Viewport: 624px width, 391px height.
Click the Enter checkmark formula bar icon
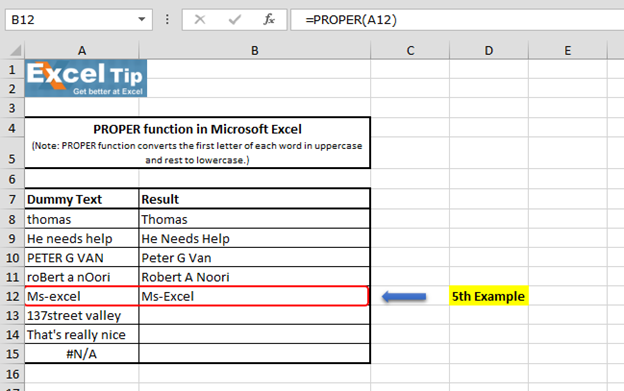point(235,19)
